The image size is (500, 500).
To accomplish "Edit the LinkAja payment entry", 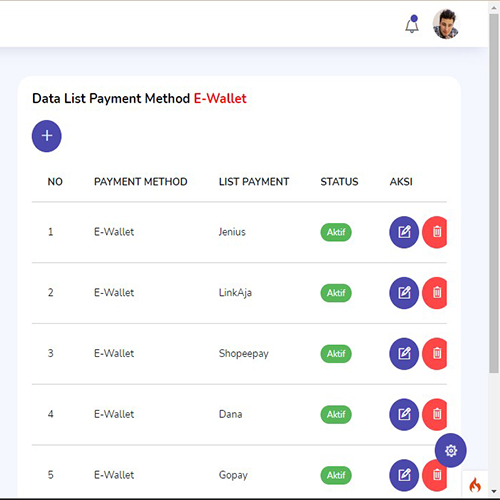I will 404,293.
